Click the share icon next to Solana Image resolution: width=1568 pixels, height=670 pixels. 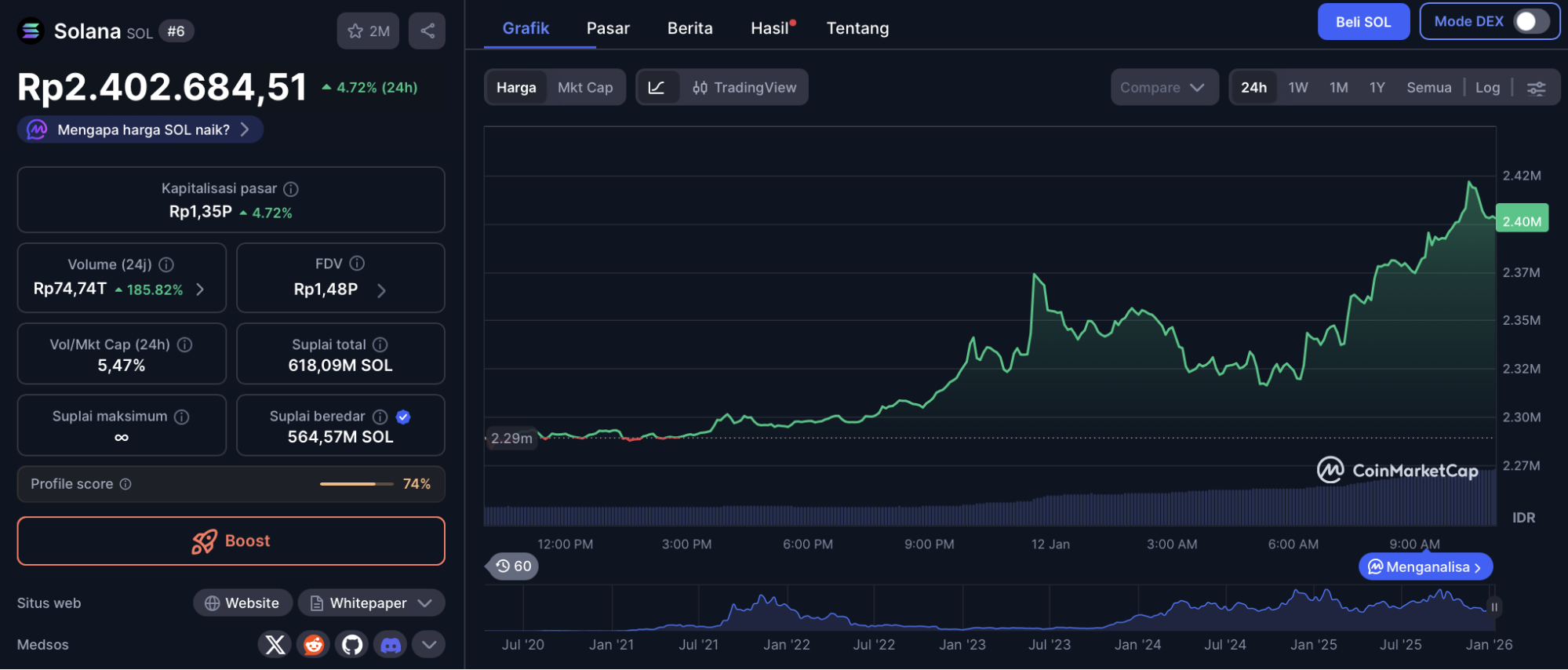tap(427, 31)
